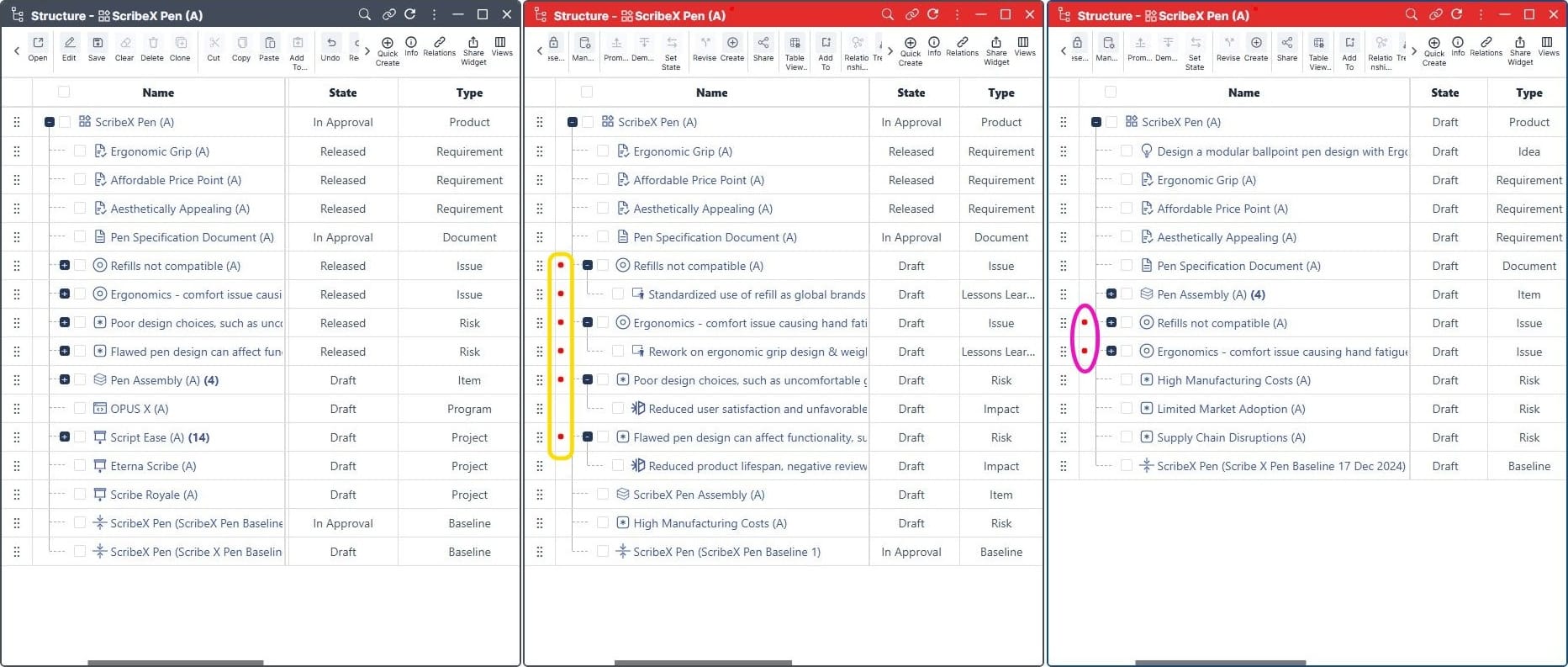The height and width of the screenshot is (667, 1568).
Task: Click the Paste icon in left panel toolbar
Action: (269, 48)
